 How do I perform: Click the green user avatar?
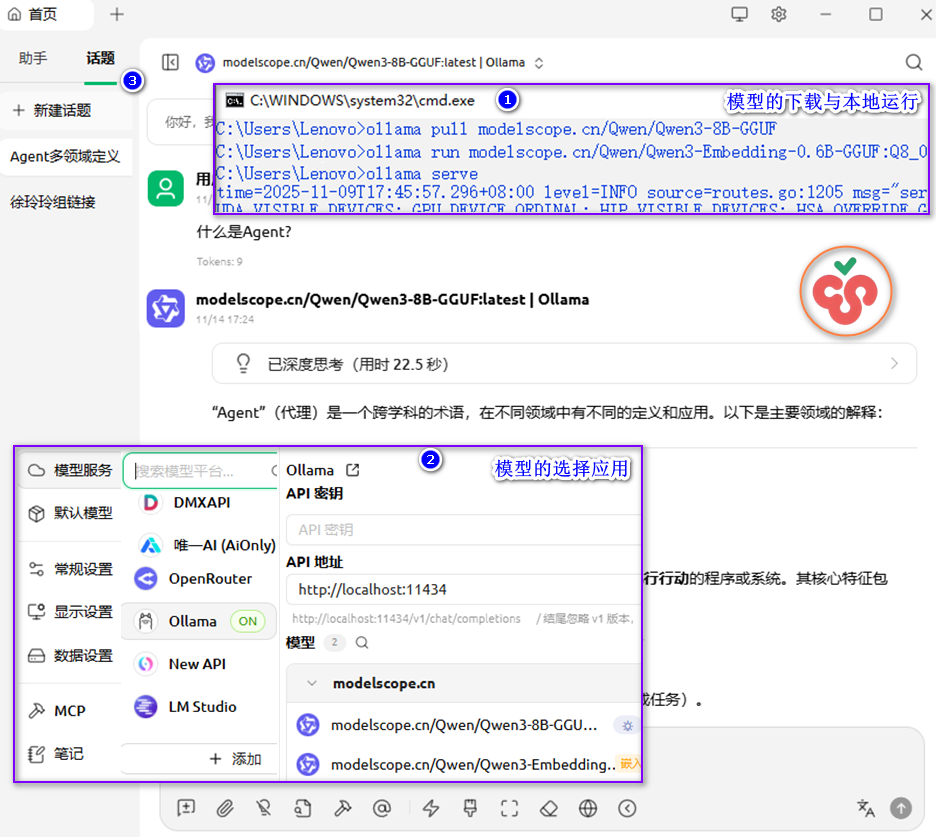[x=166, y=188]
